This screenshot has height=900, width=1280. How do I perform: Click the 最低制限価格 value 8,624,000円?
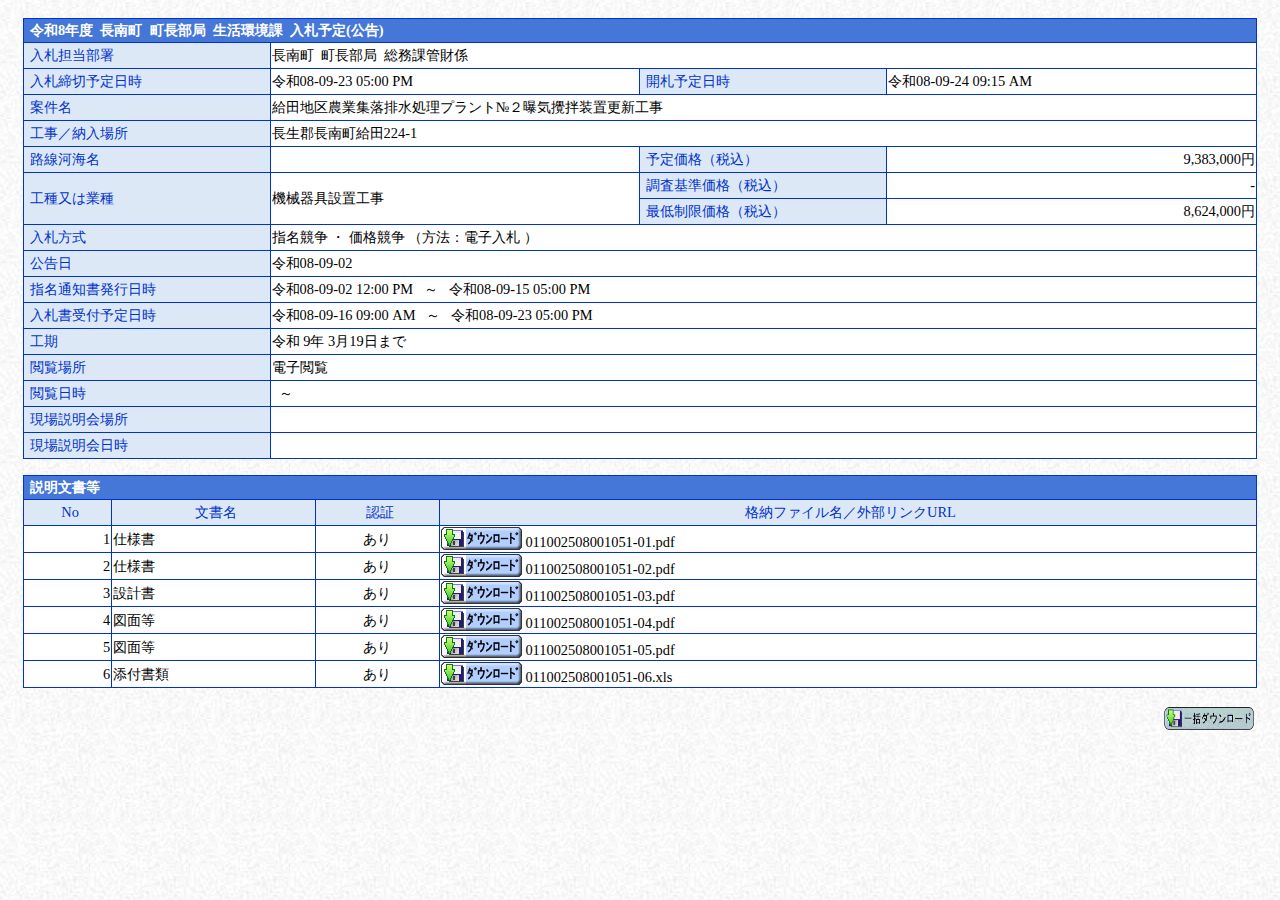(x=1218, y=211)
